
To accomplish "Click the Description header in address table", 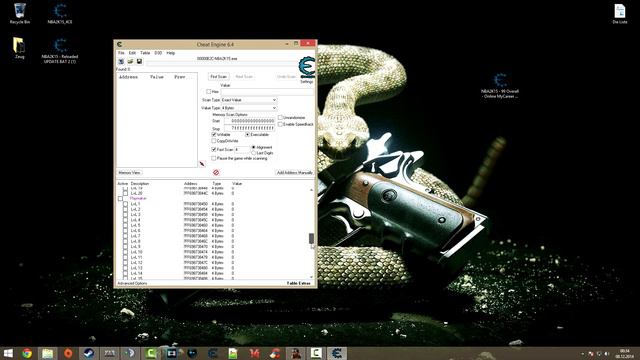I will [x=140, y=184].
